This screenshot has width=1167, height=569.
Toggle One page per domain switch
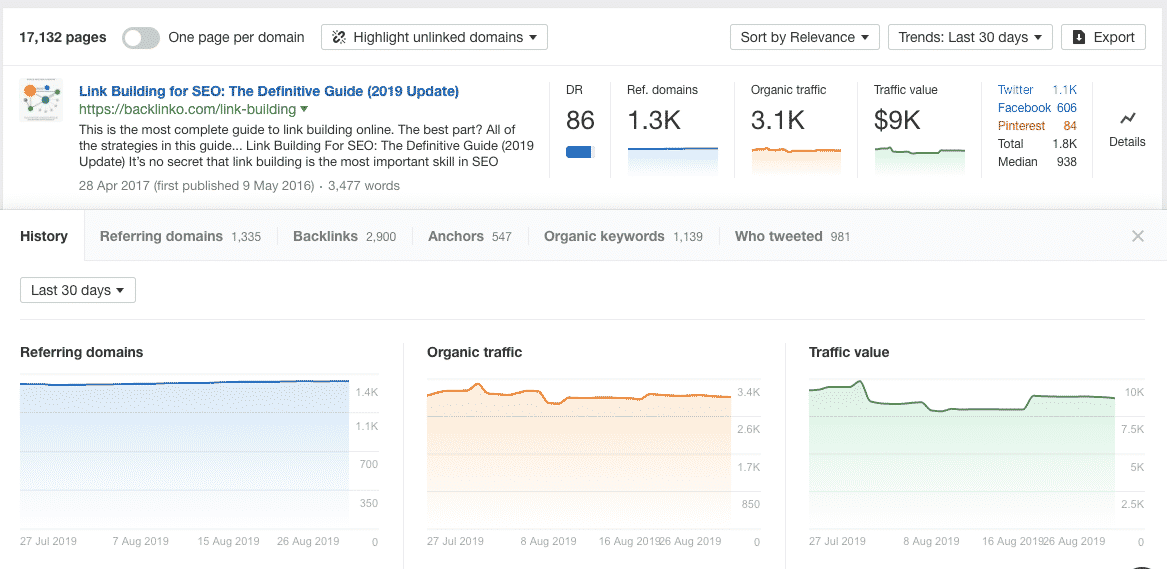click(141, 37)
